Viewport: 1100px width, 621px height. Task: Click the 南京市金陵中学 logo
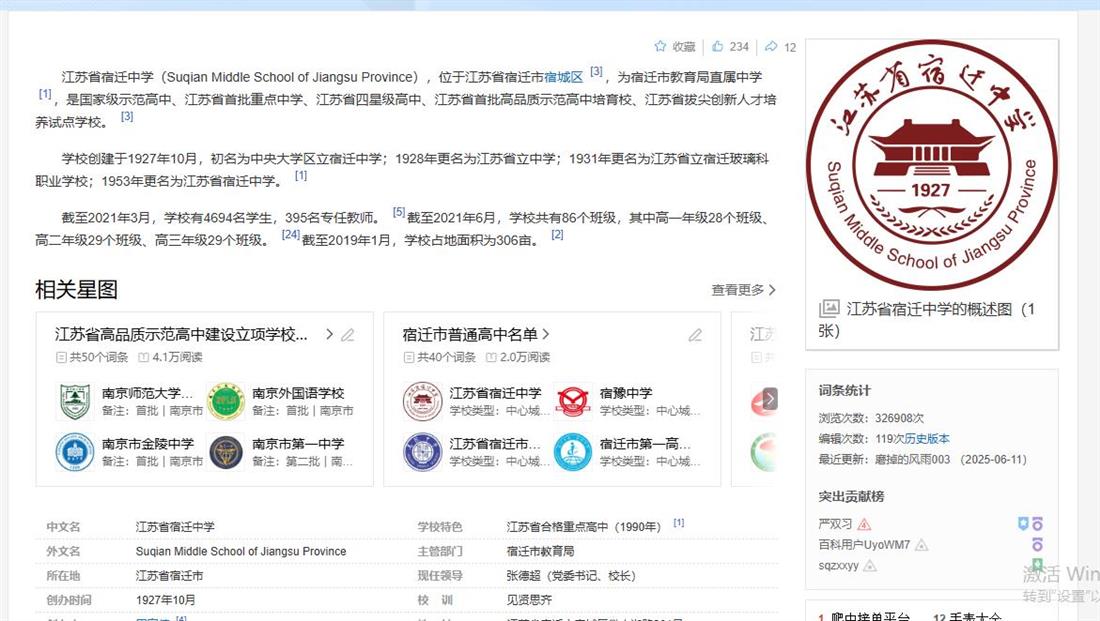(75, 452)
